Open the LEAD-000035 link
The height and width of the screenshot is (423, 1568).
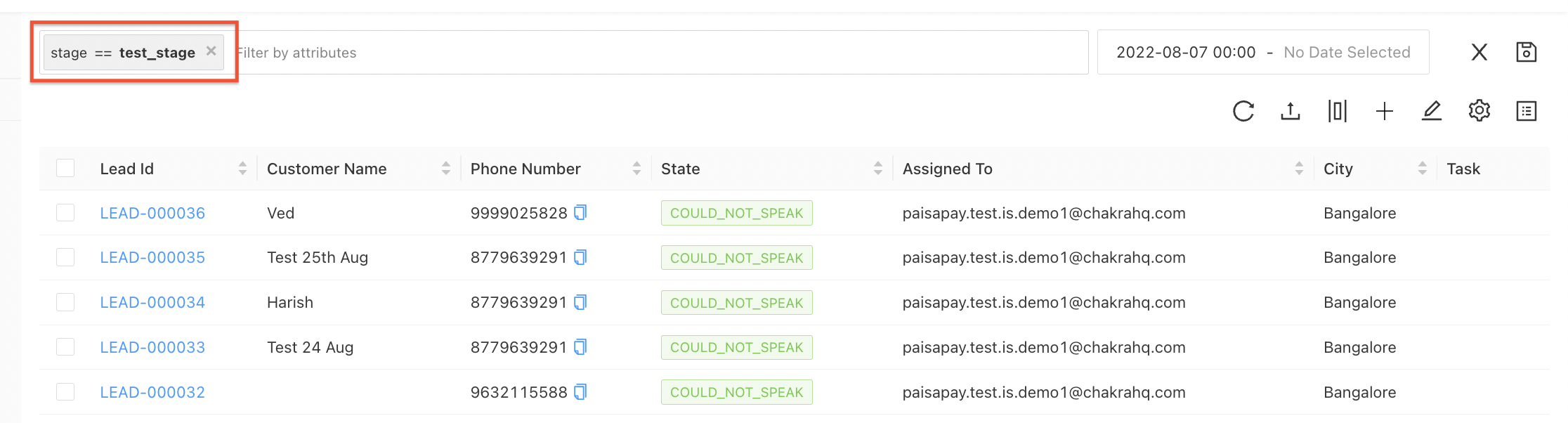[152, 258]
